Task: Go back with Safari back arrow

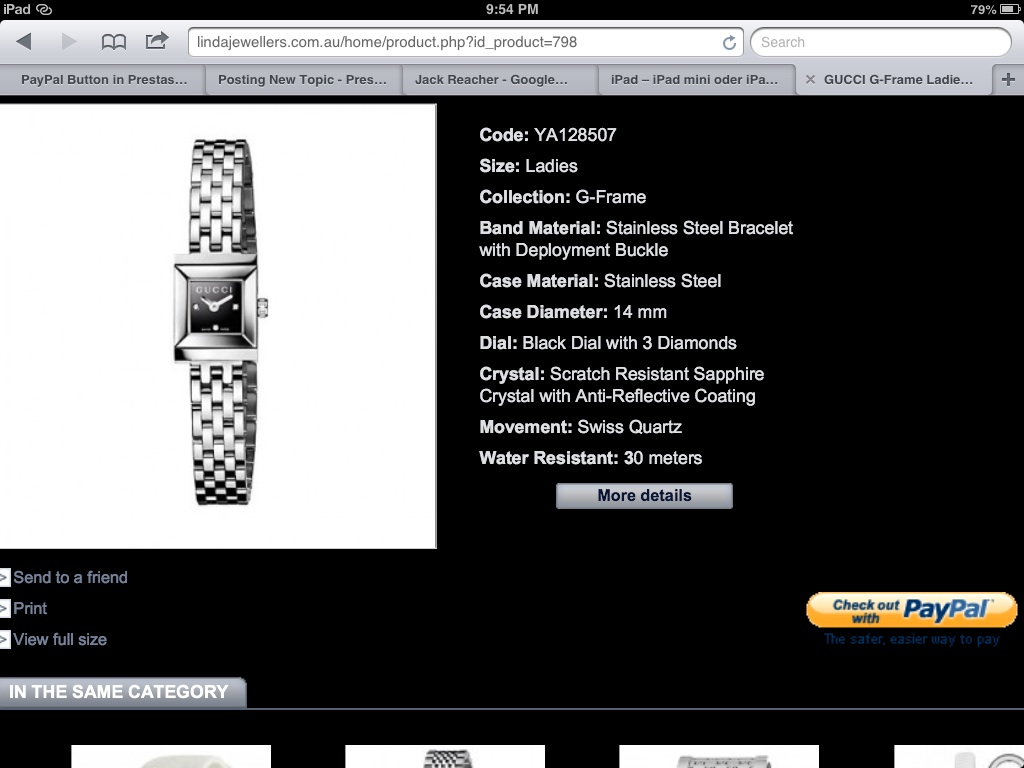Action: click(x=24, y=42)
